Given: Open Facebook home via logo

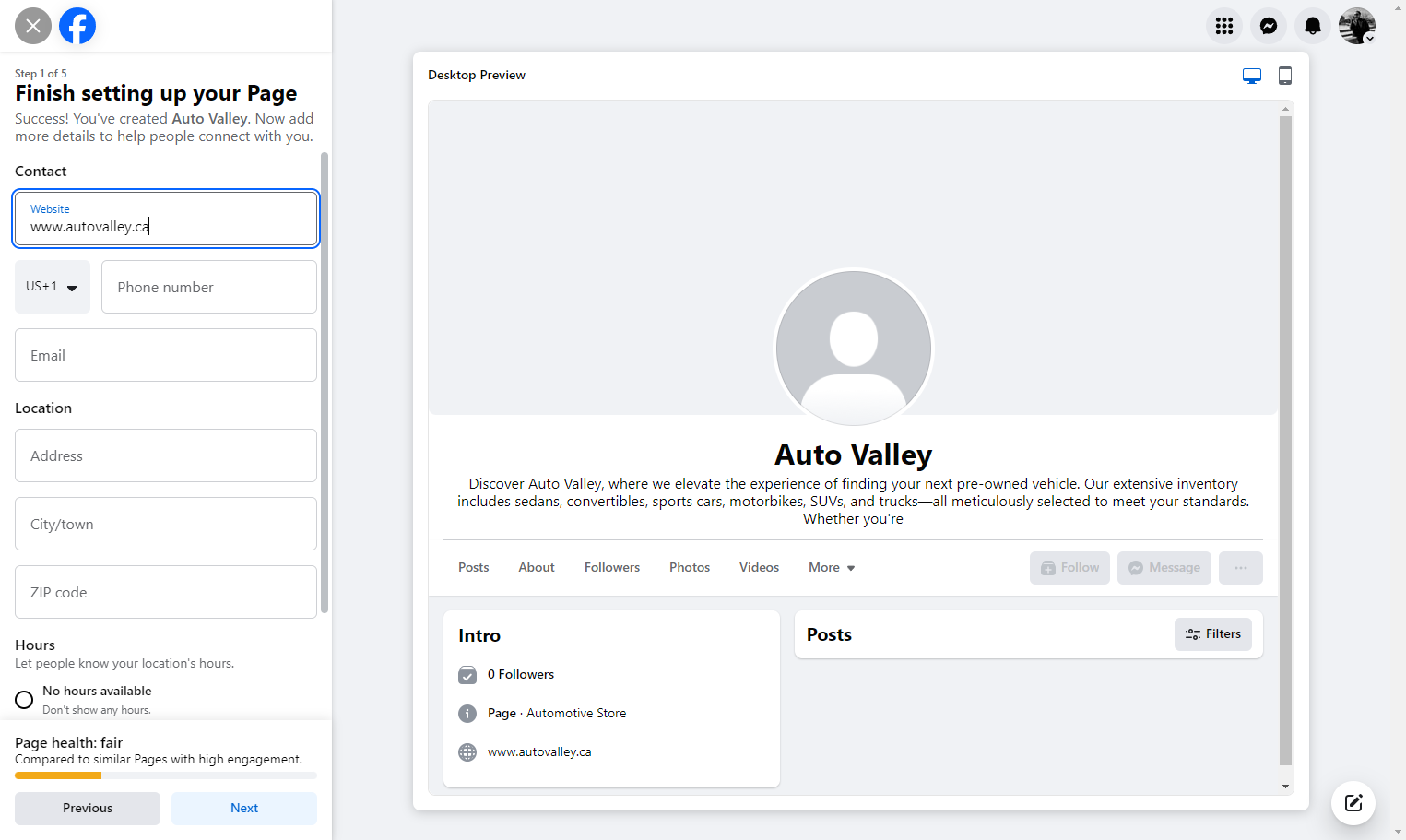Looking at the screenshot, I should 77,26.
